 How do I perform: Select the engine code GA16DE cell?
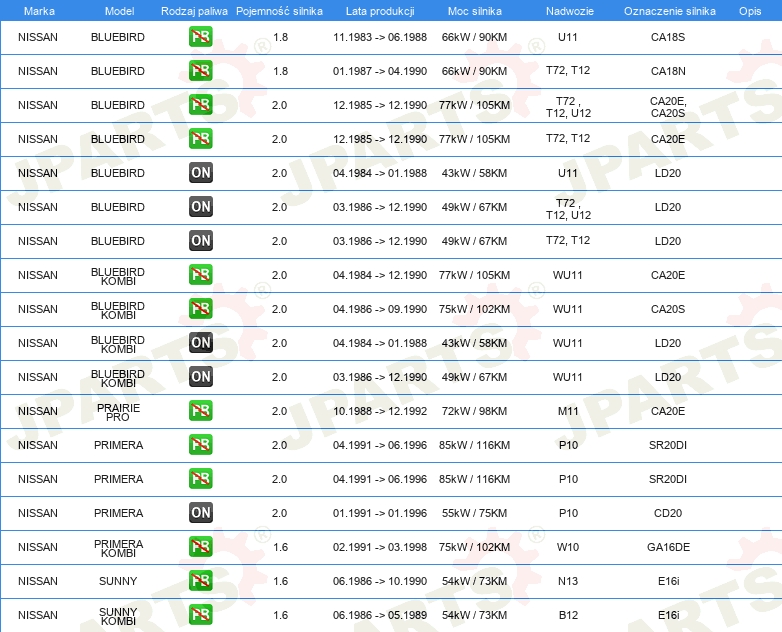click(668, 547)
